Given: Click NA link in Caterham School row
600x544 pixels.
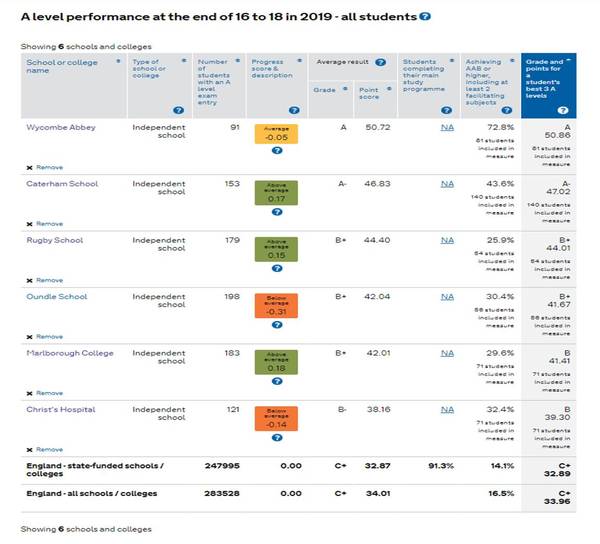Looking at the screenshot, I should (x=447, y=184).
